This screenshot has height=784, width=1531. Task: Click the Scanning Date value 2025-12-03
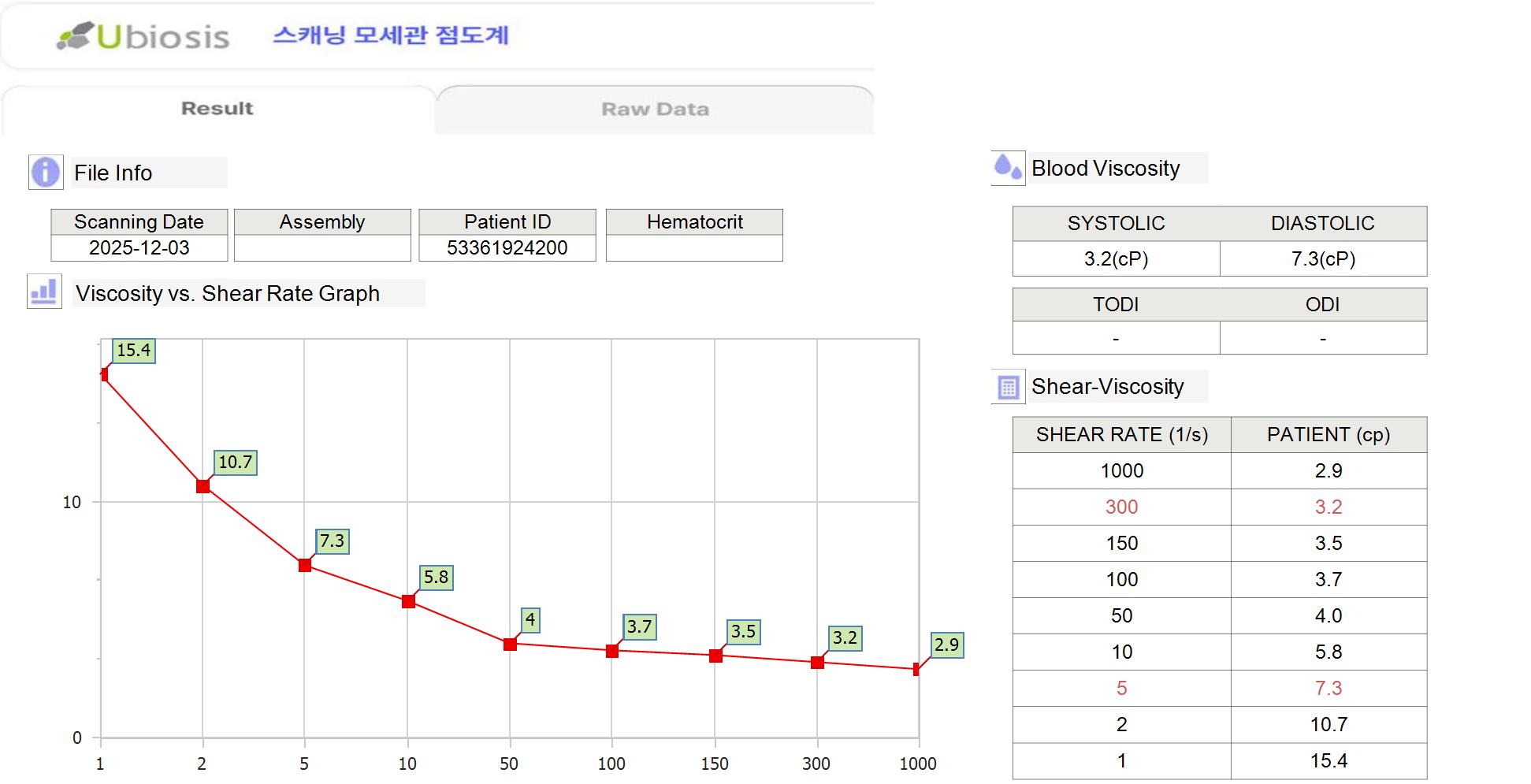tap(139, 248)
